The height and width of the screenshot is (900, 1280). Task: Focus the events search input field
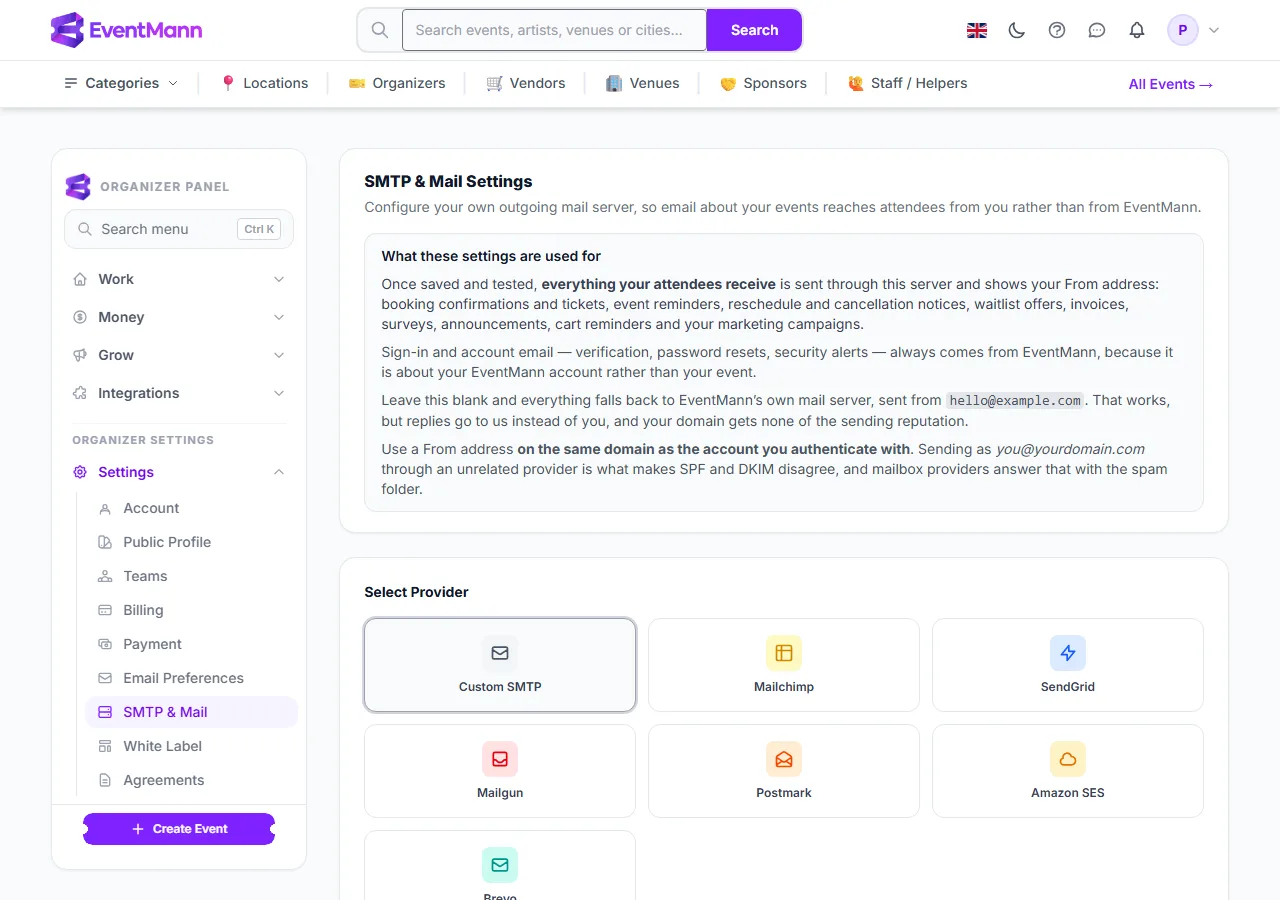pos(554,30)
